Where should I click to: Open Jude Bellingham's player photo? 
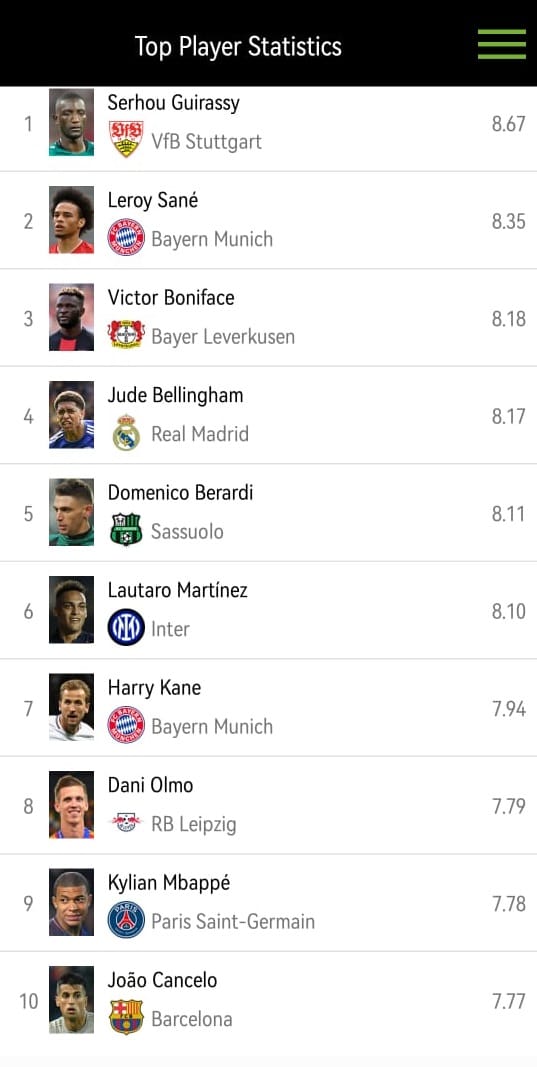tap(71, 414)
